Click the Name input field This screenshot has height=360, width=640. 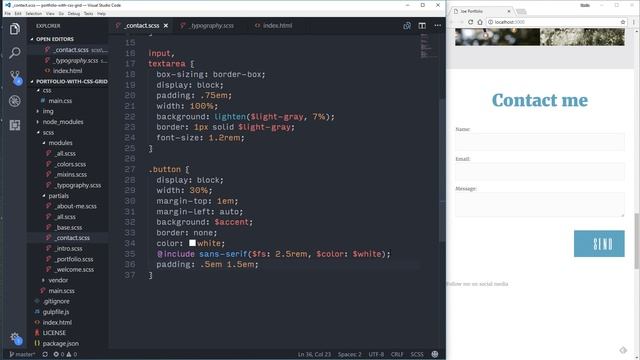point(540,142)
